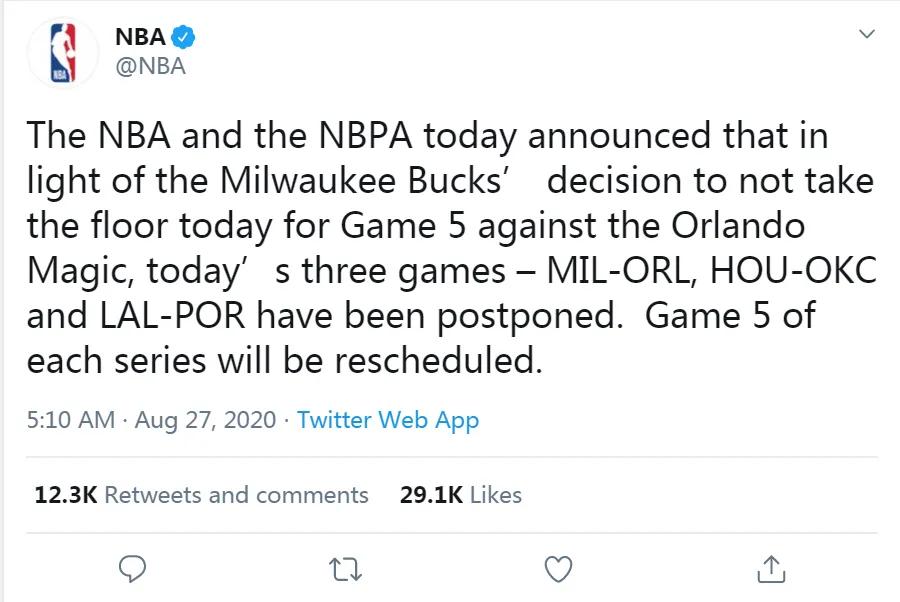Open the NBA display name profile link
The width and height of the screenshot is (900, 602).
pos(140,38)
